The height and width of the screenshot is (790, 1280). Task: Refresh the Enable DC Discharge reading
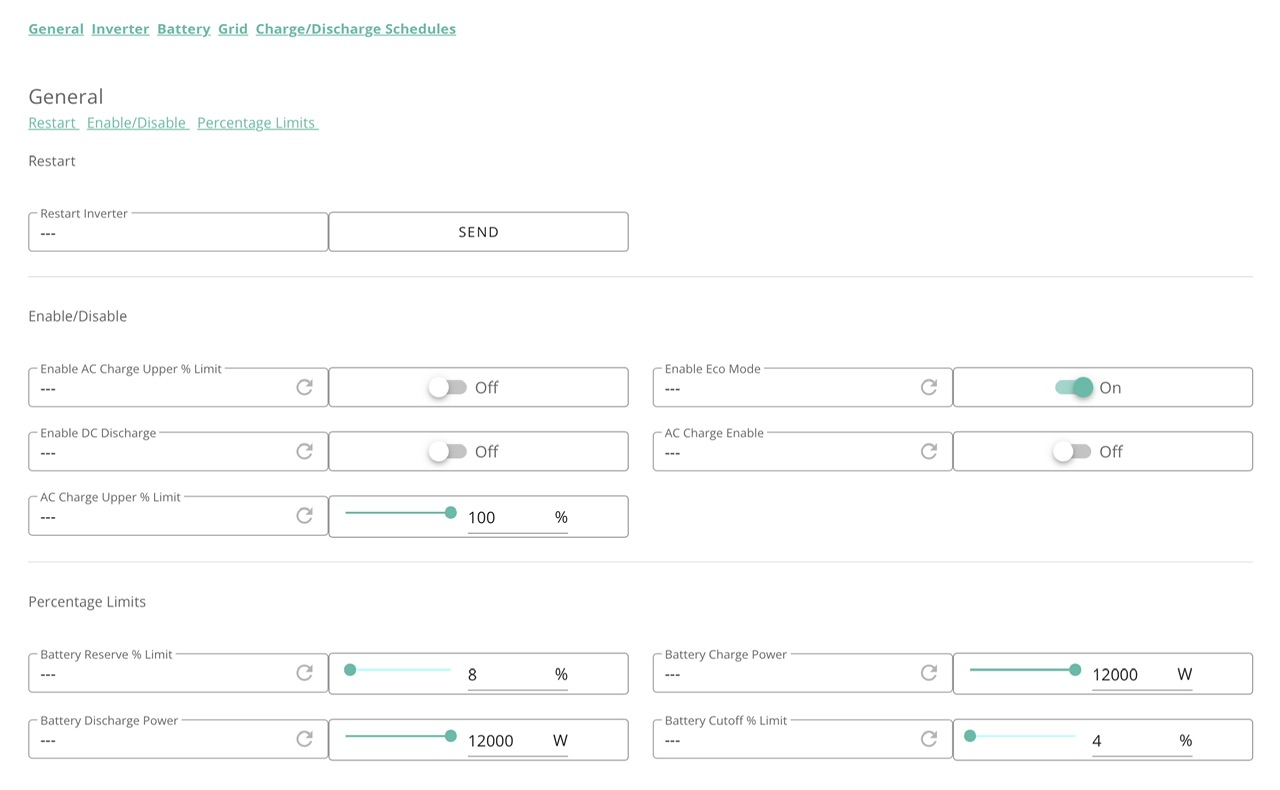tap(305, 451)
